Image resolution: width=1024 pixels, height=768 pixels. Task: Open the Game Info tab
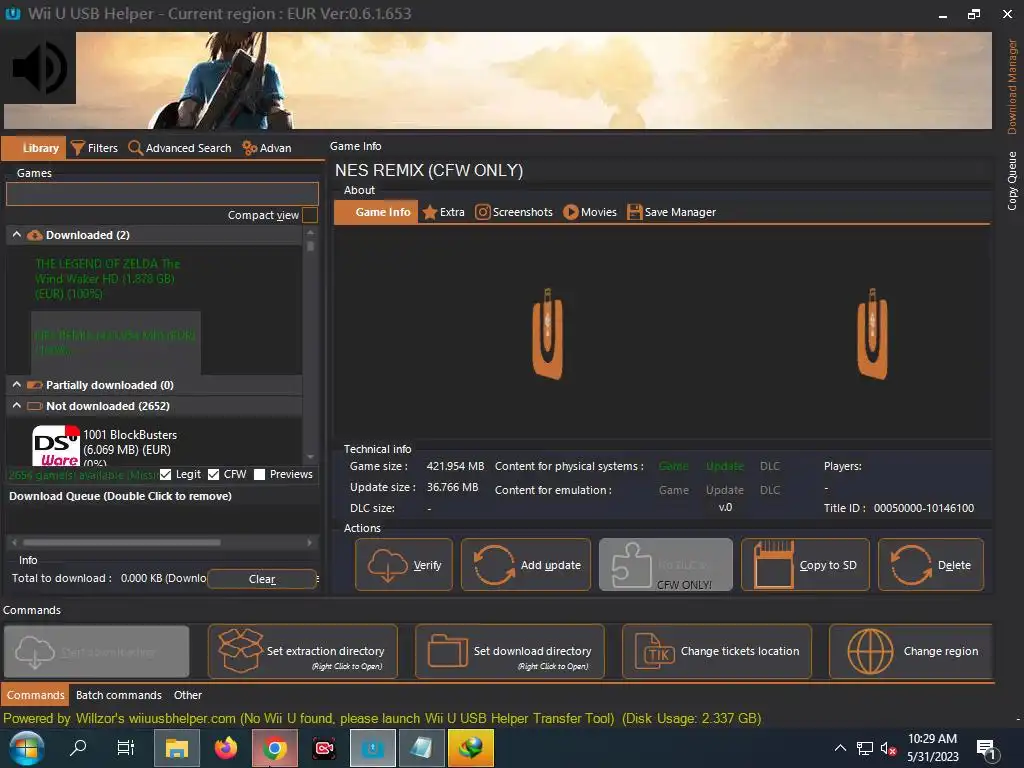coord(376,212)
